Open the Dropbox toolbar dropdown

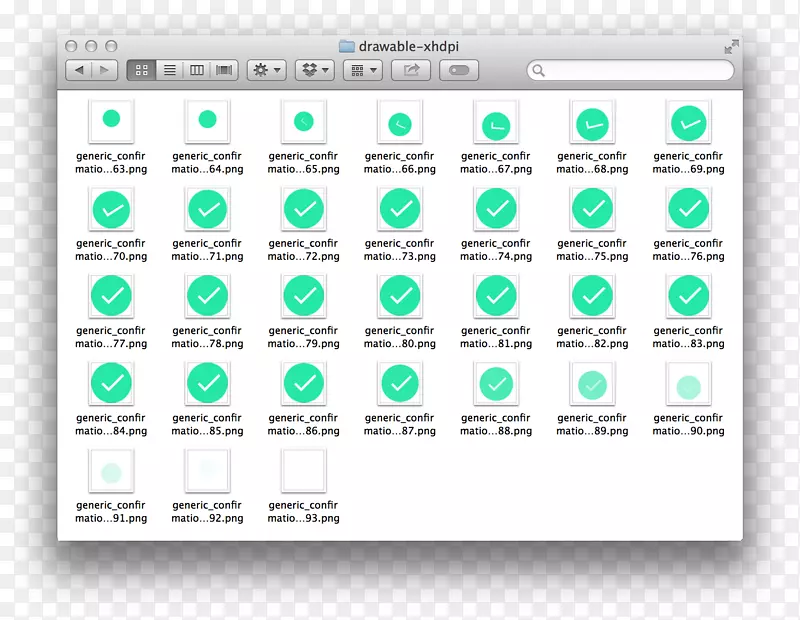314,70
